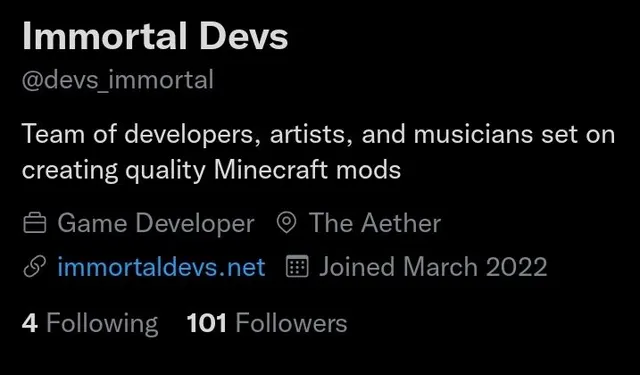Click the Following label text

tap(102, 324)
